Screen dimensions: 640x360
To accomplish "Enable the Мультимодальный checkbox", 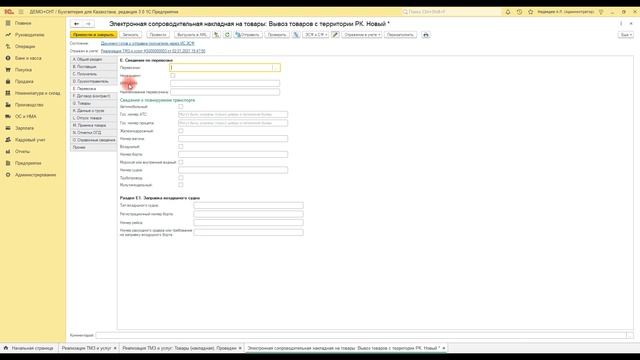I will 181,185.
